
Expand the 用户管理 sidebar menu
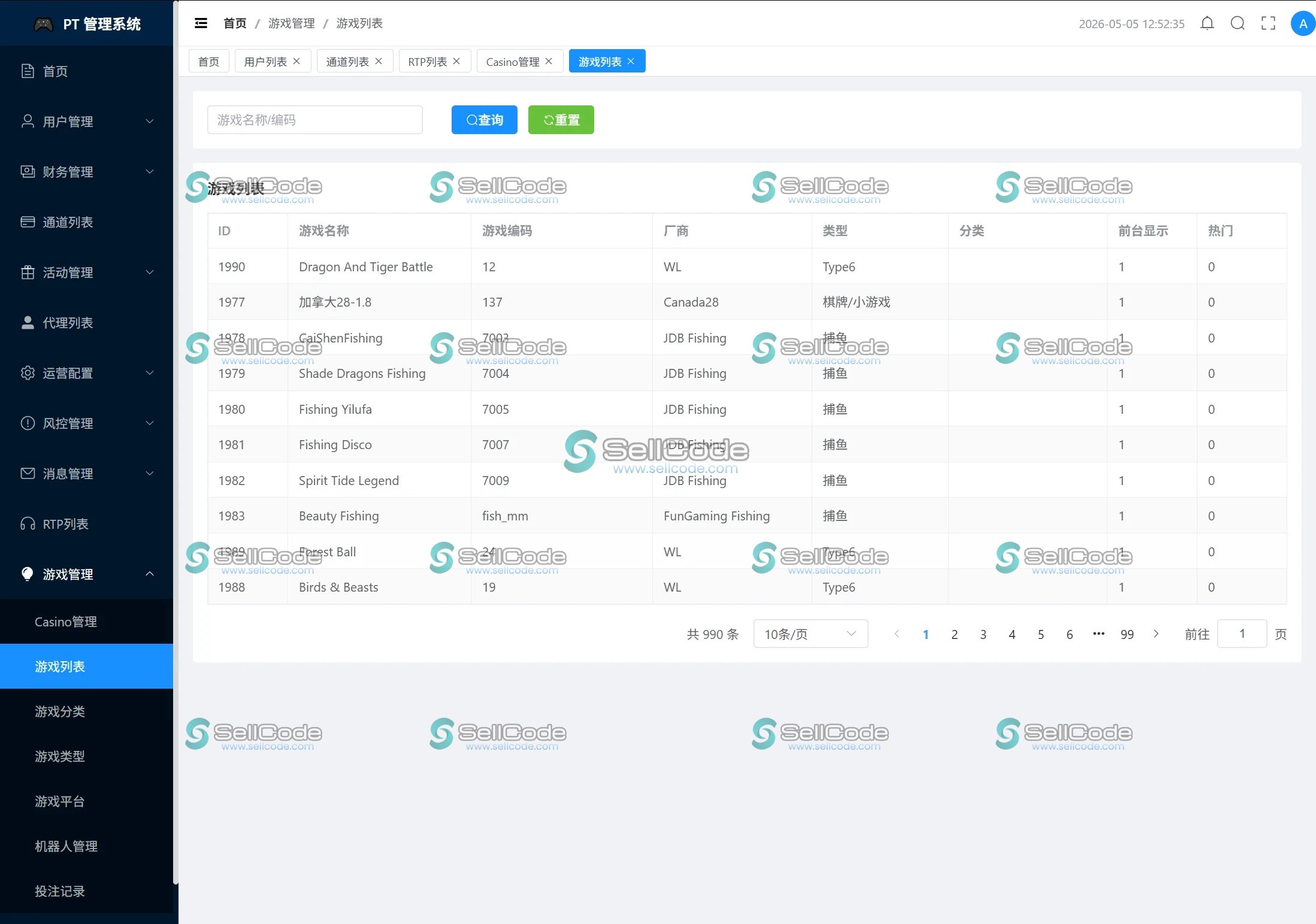[87, 122]
